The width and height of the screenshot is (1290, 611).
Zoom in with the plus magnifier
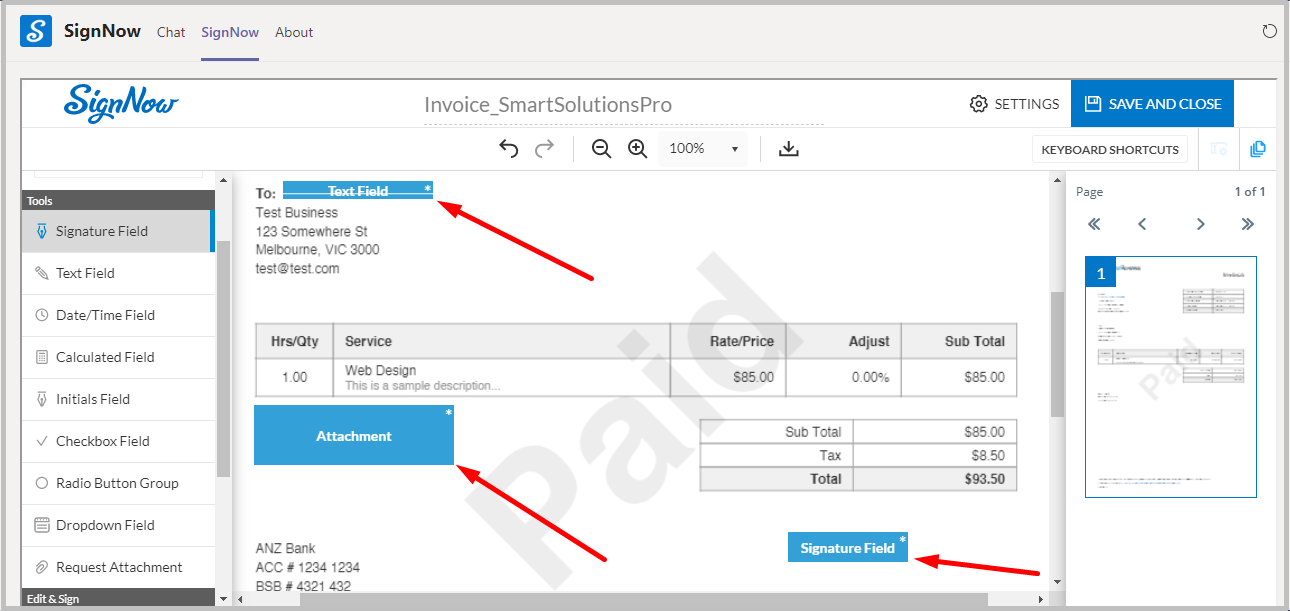(637, 149)
